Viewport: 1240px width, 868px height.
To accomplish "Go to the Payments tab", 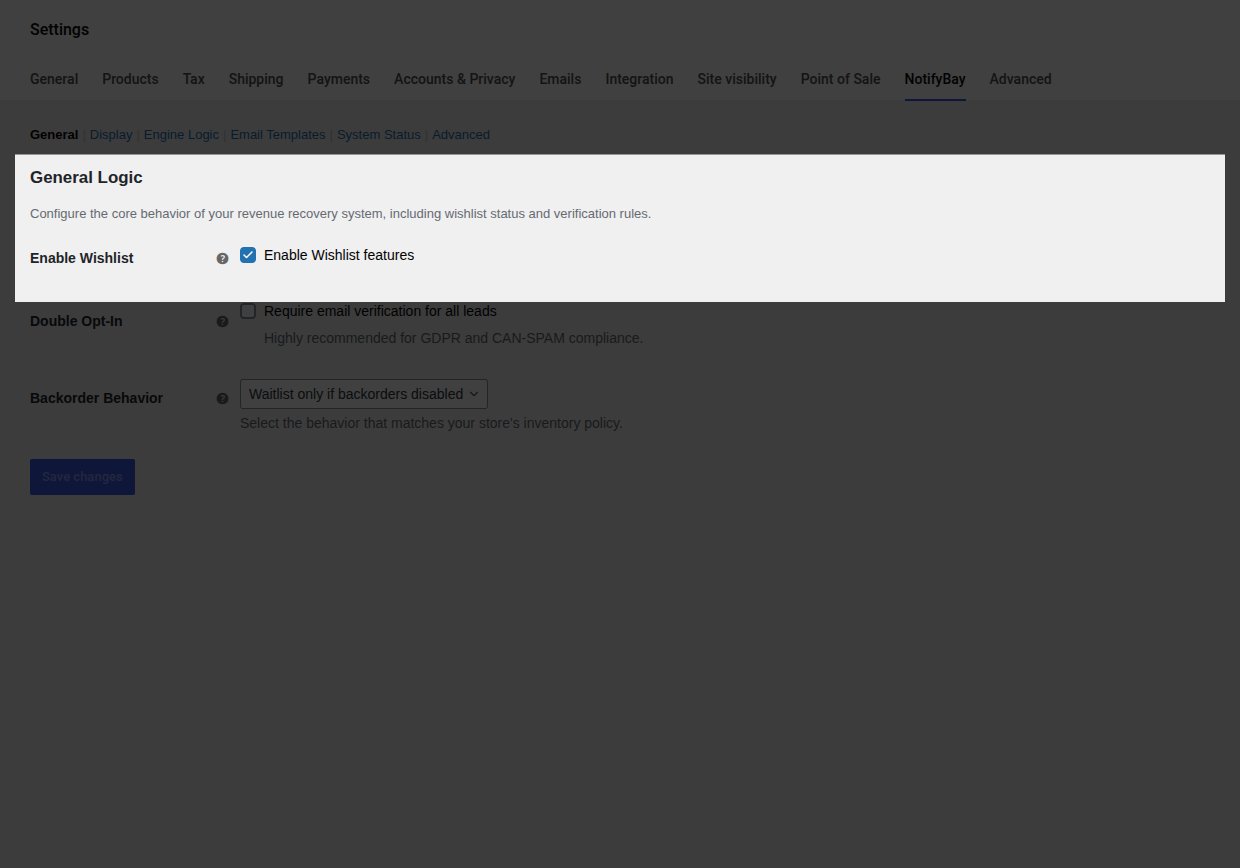I will click(339, 79).
